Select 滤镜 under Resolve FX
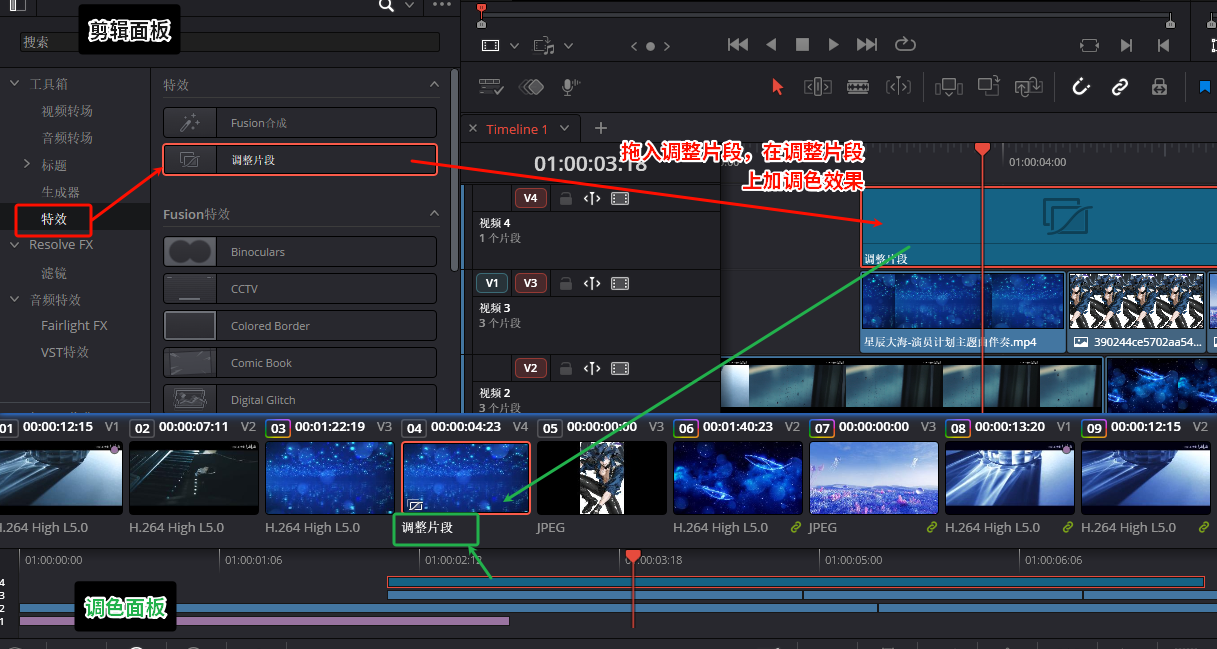 click(x=54, y=272)
